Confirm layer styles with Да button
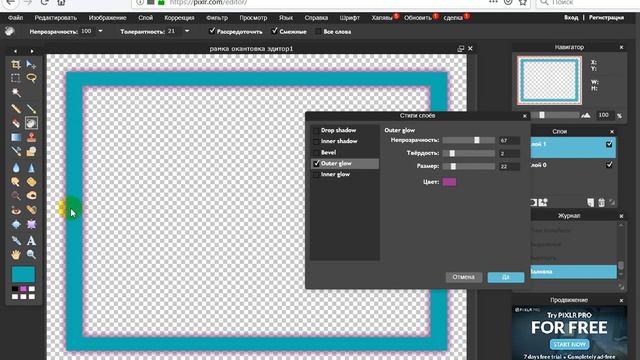 (506, 277)
